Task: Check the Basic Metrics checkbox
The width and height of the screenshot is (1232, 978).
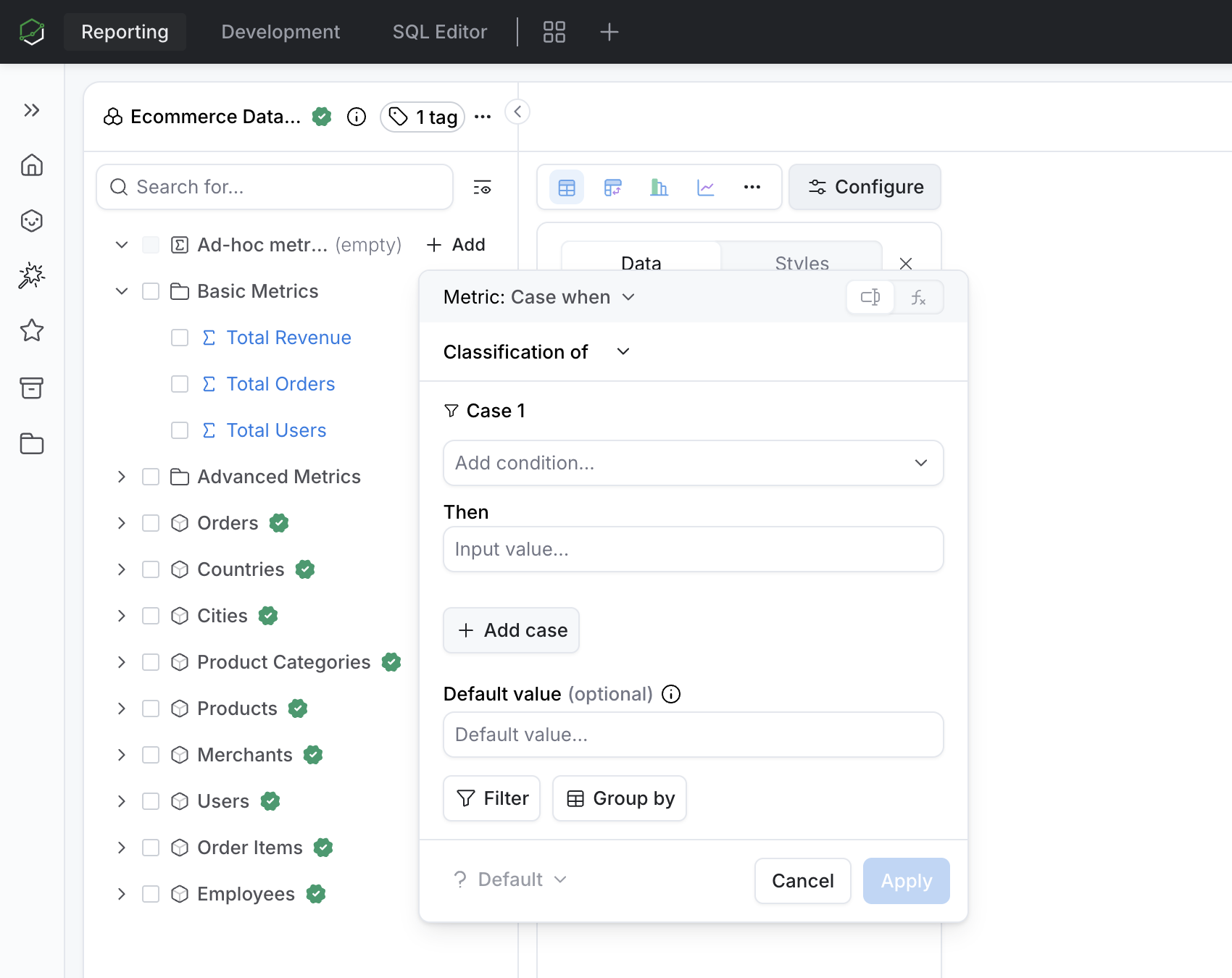Action: click(x=151, y=291)
